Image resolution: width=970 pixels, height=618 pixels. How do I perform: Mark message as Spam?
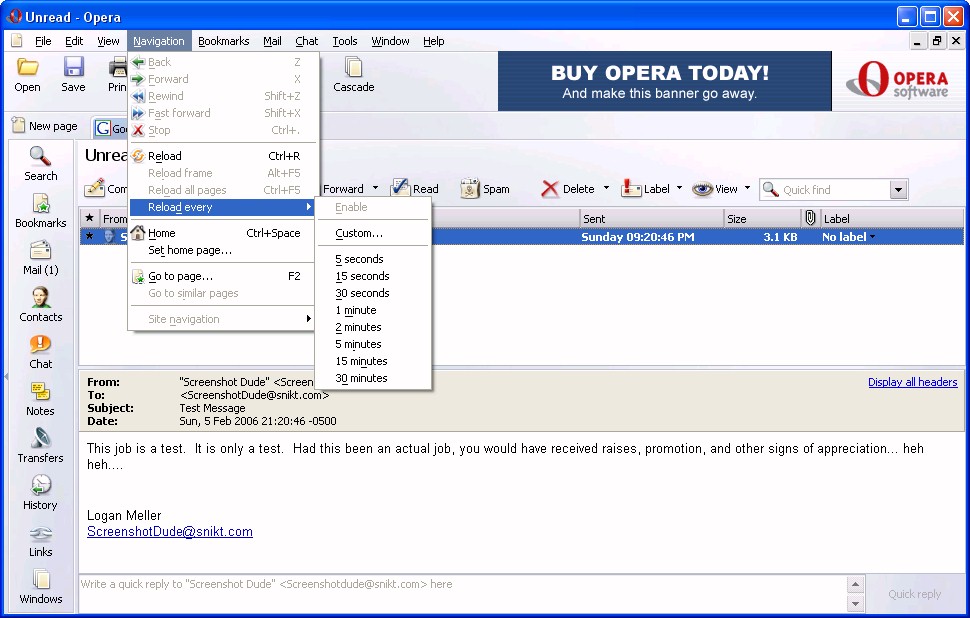pos(484,189)
